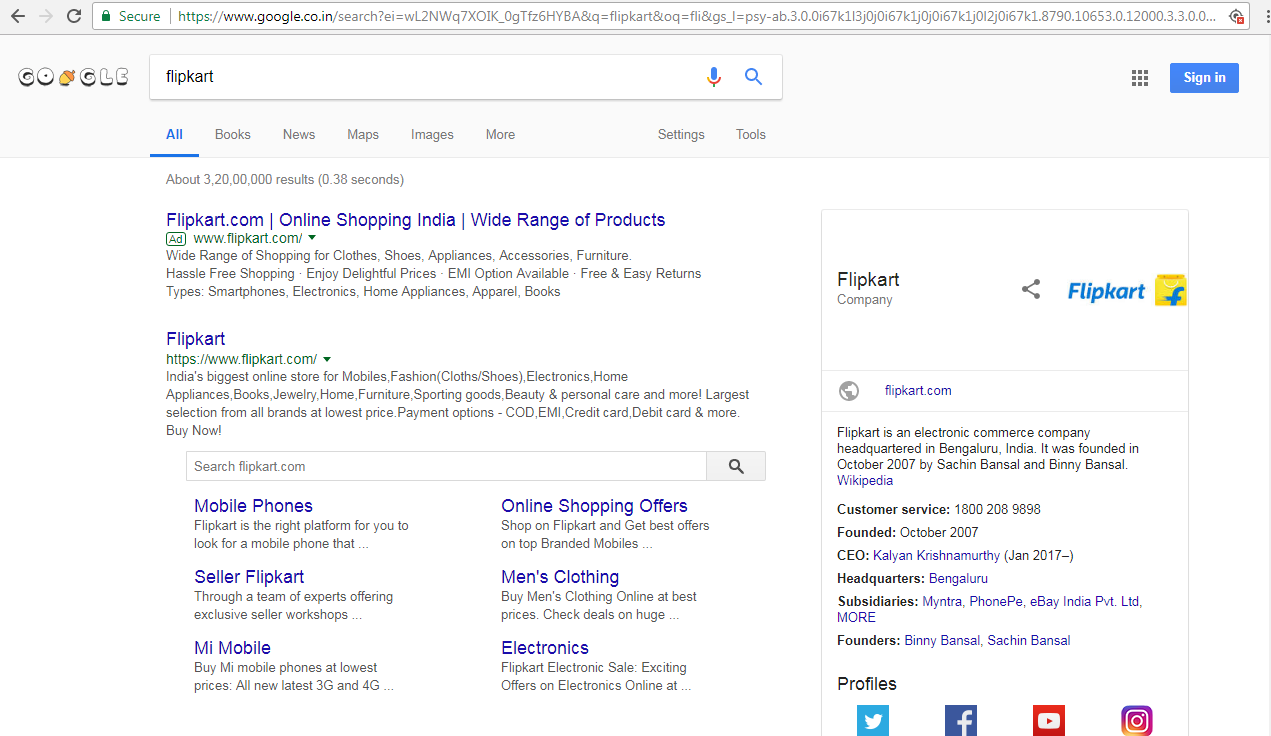This screenshot has height=736, width=1271.
Task: Open flipkart.com link in knowledge panel
Action: click(x=918, y=391)
